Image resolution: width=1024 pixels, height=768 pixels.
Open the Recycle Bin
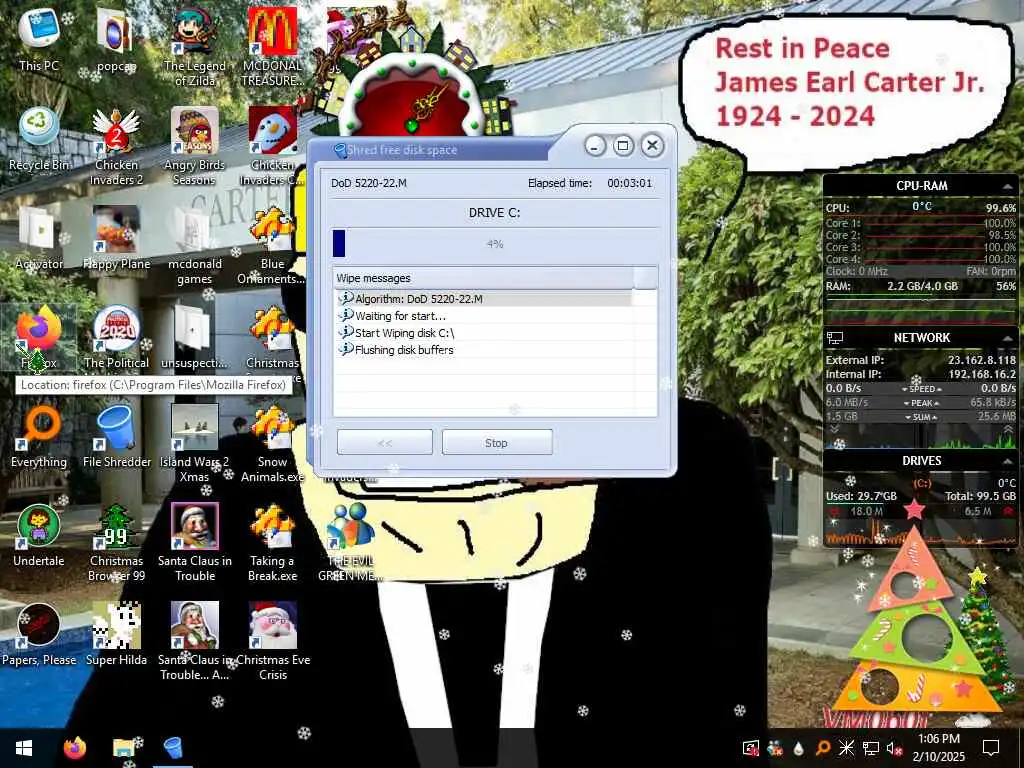39,140
